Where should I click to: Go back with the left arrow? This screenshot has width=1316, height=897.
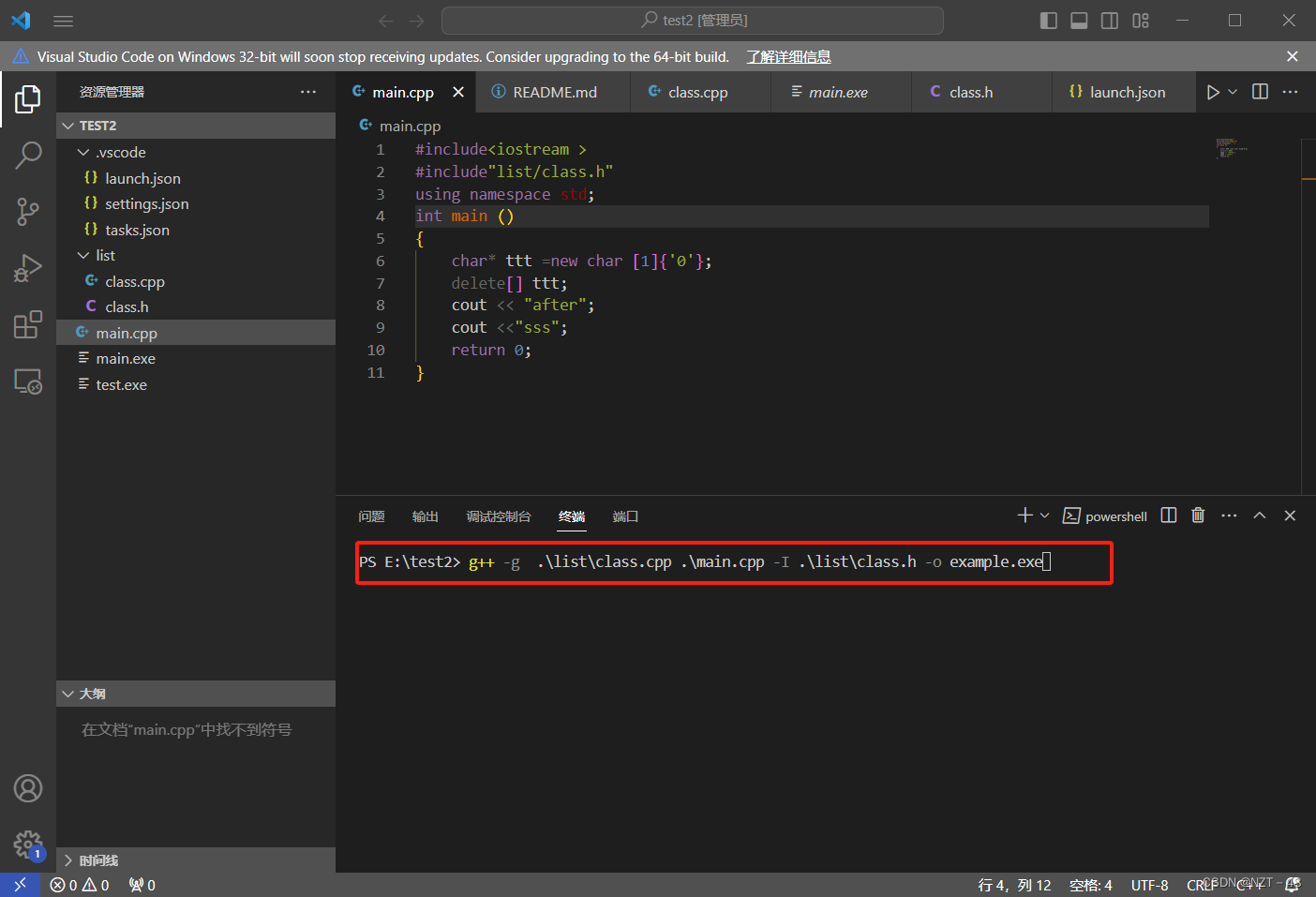coord(385,21)
